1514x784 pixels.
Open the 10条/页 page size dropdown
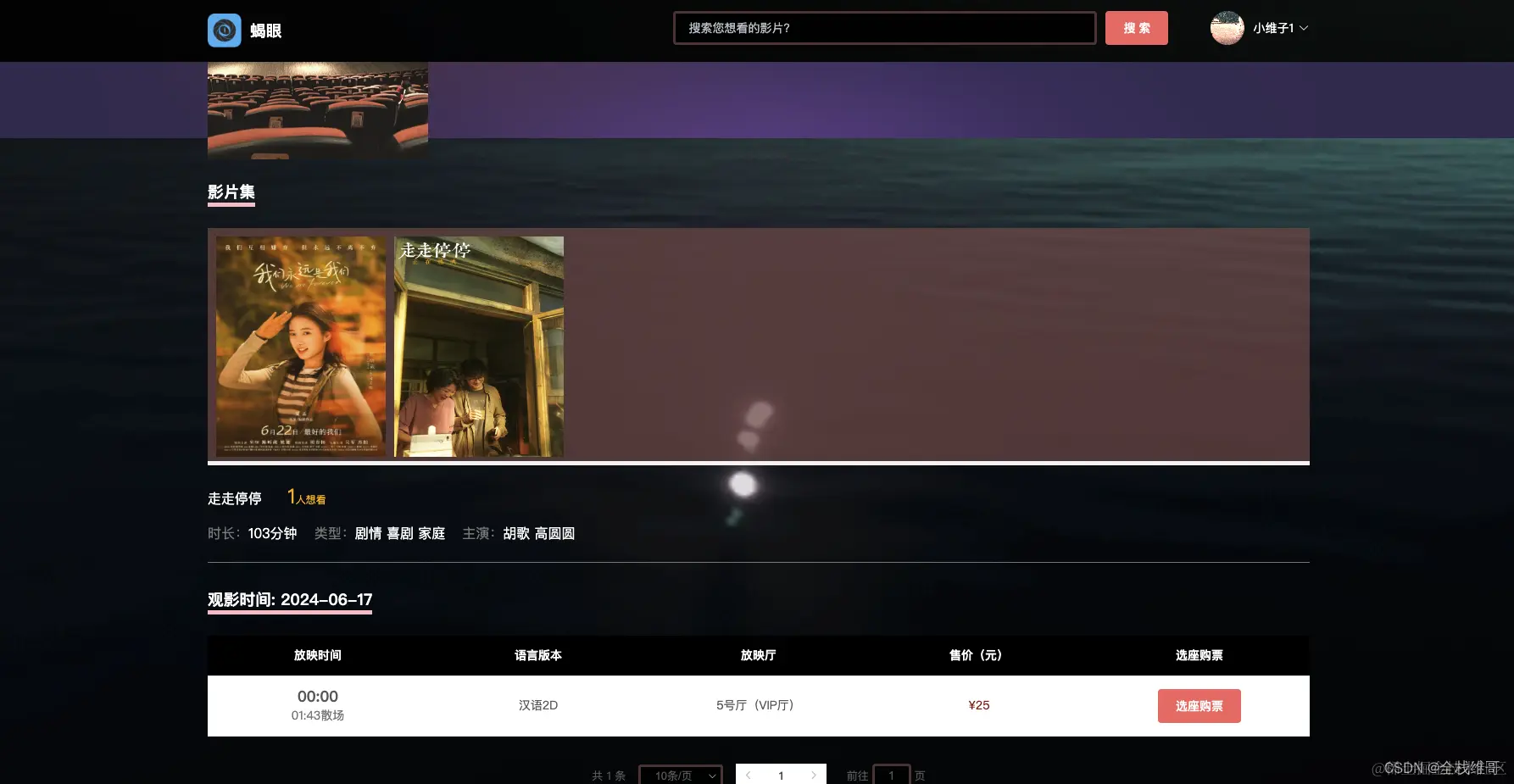(x=680, y=775)
